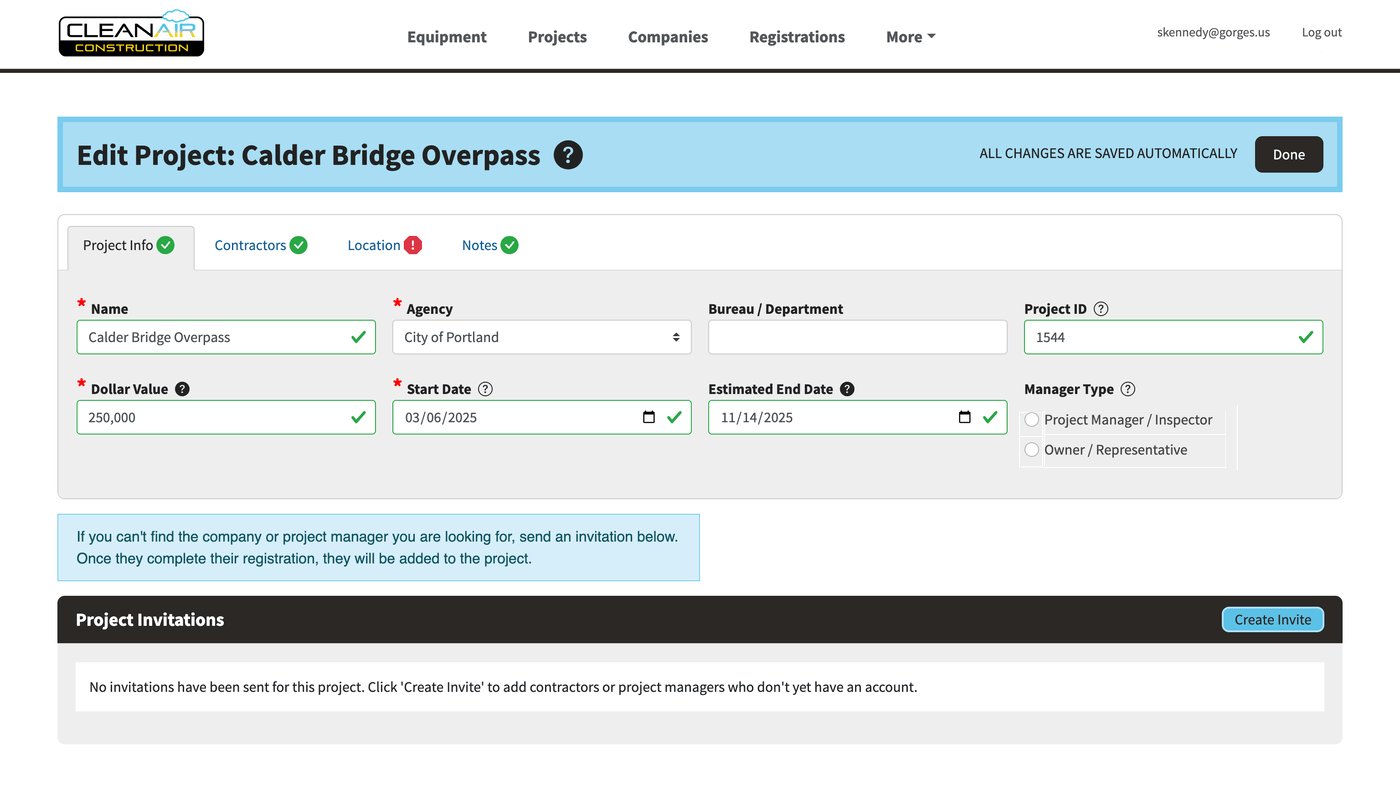1400x788 pixels.
Task: Switch to the Contractors tab
Action: tap(261, 245)
